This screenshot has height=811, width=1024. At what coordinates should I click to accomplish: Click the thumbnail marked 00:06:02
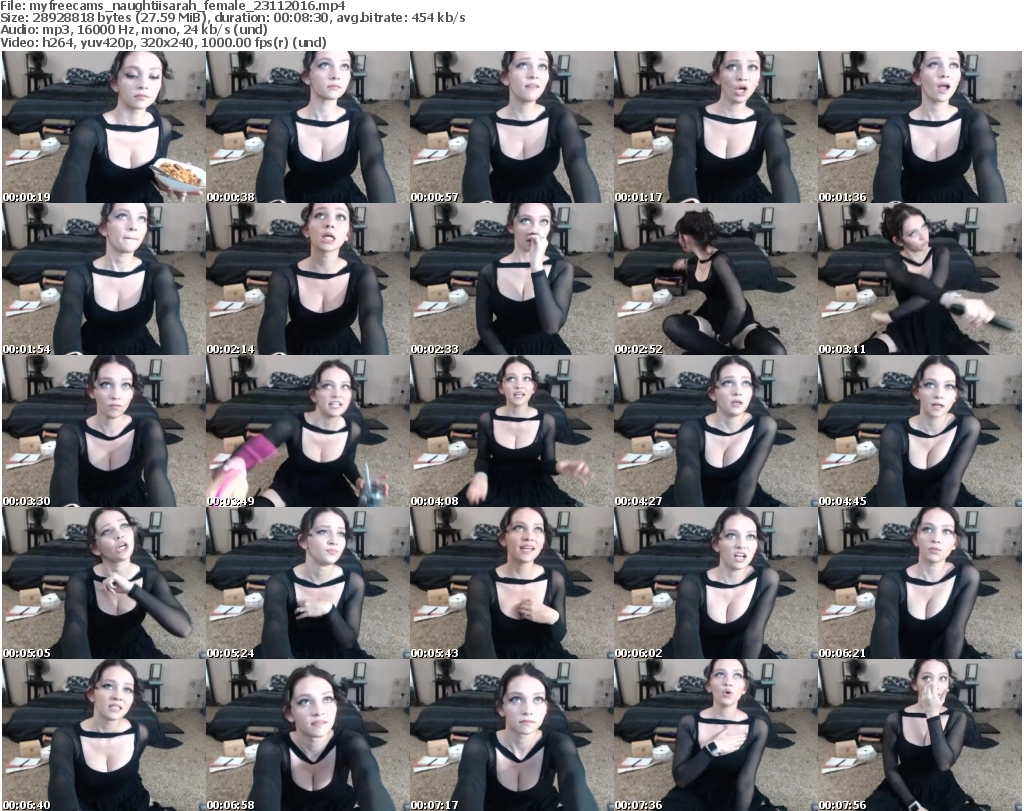click(715, 583)
